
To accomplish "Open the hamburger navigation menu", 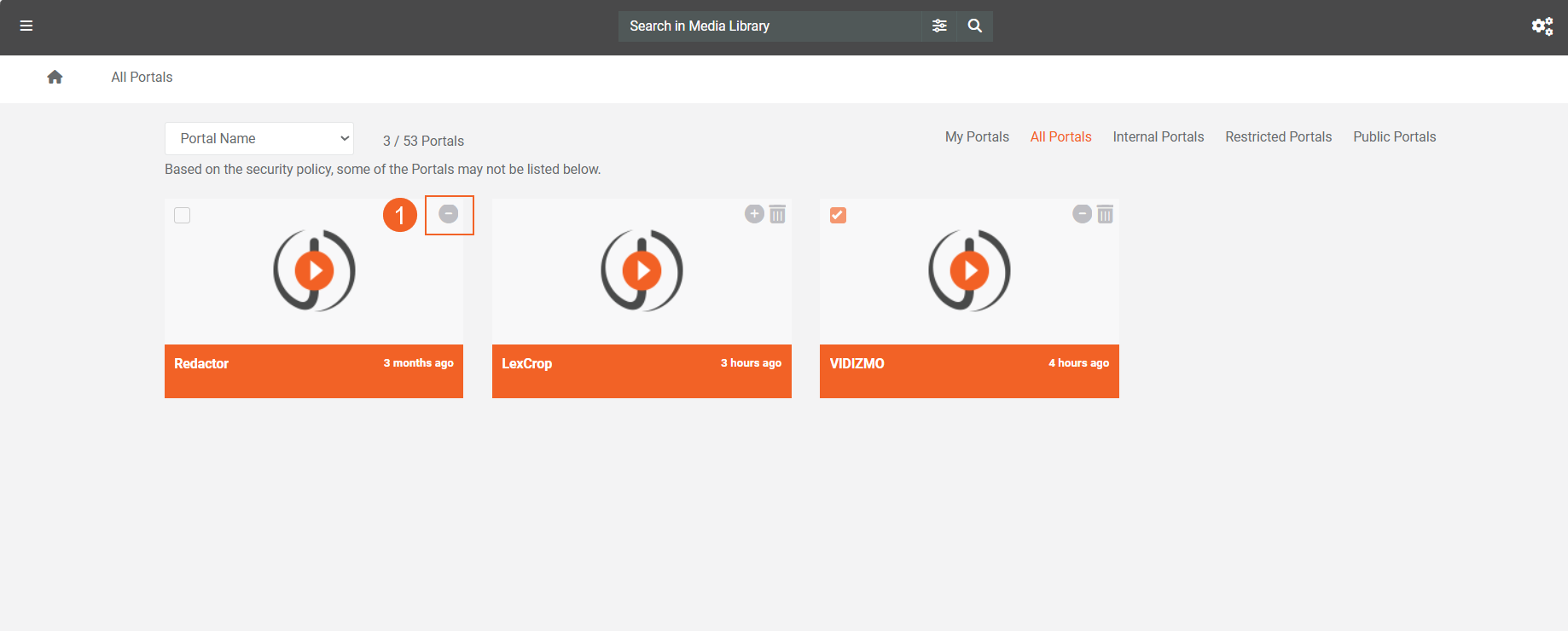I will pos(26,26).
